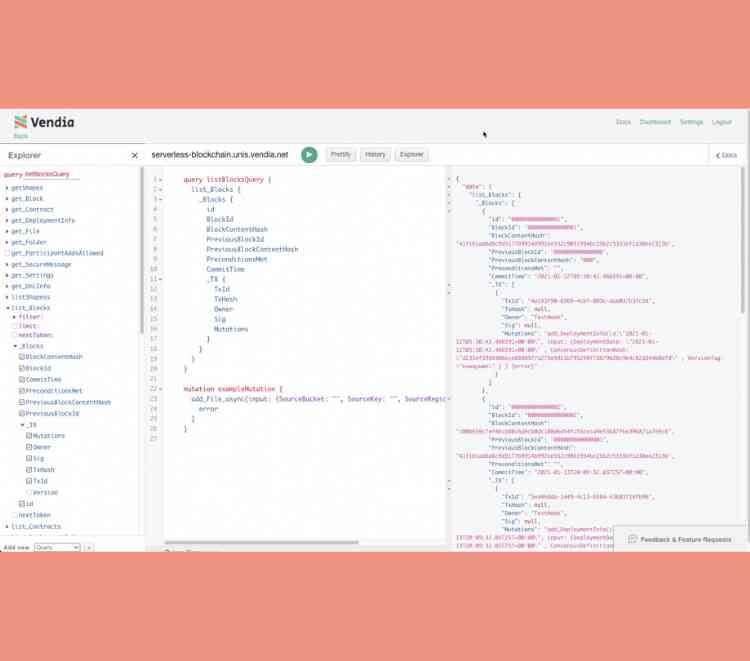Open Docs in the top navigation
Image resolution: width=750 pixels, height=661 pixels.
click(x=623, y=122)
